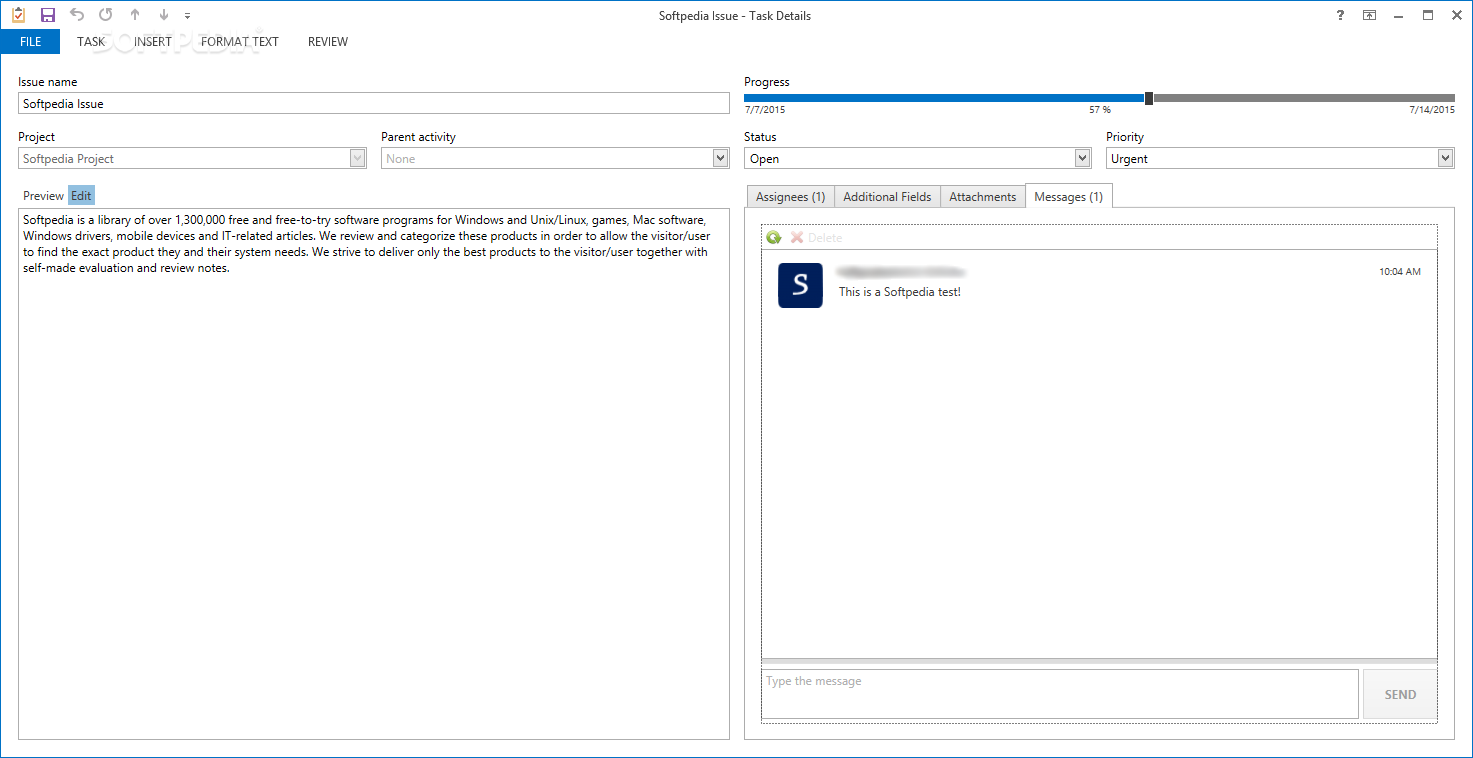Click the end date 7/14/2015
Screen dimensions: 1473x758
tap(1432, 110)
